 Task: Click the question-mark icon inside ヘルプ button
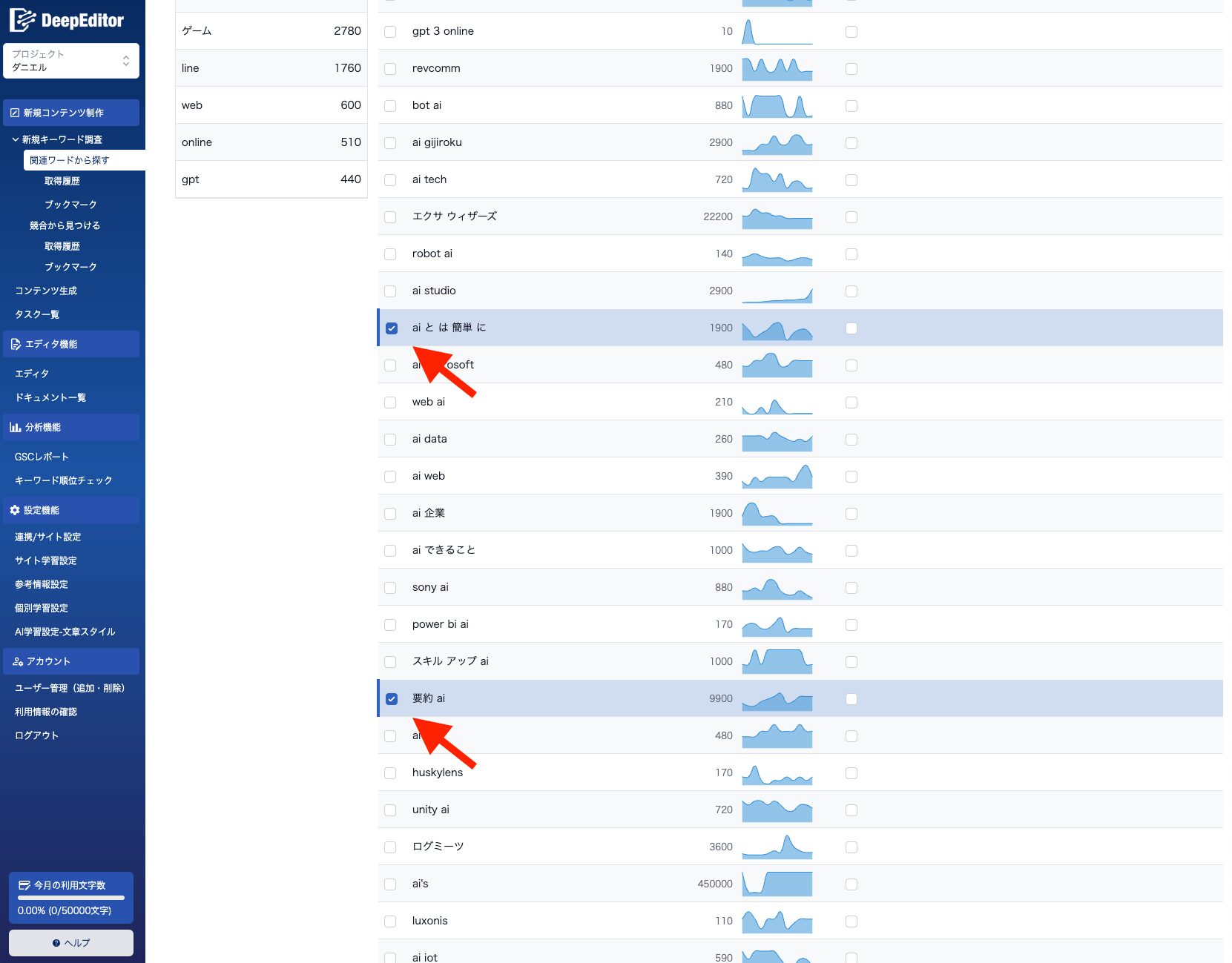click(x=56, y=942)
